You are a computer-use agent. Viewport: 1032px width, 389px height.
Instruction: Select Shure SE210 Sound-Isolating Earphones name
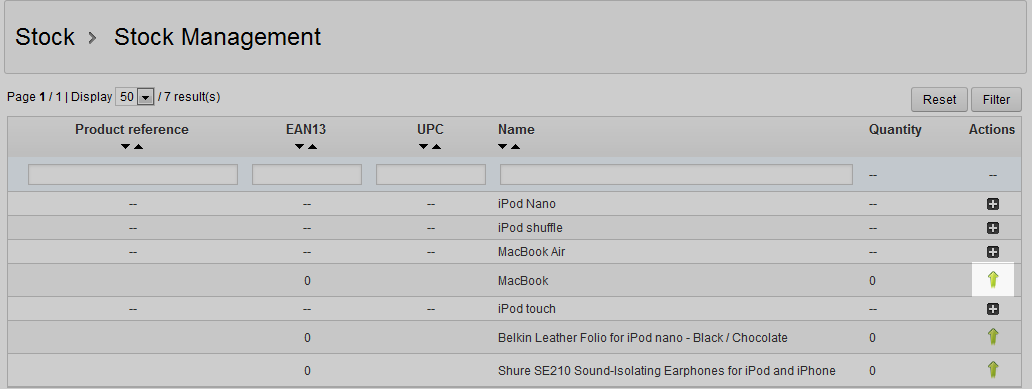pyautogui.click(x=667, y=371)
